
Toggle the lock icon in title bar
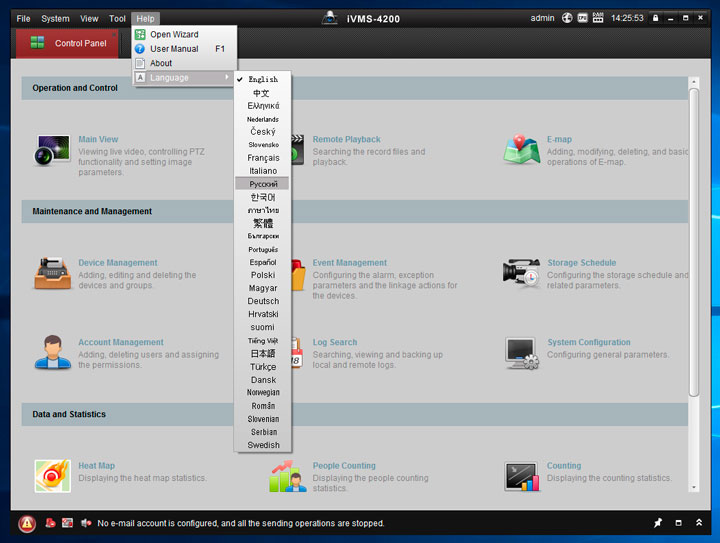tap(655, 18)
